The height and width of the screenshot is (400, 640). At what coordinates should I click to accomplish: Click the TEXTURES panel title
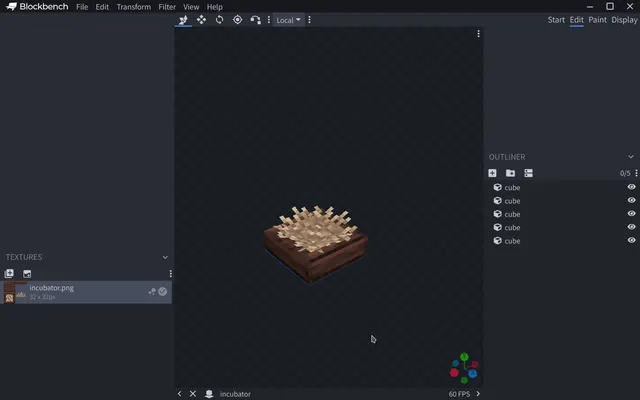(24, 257)
